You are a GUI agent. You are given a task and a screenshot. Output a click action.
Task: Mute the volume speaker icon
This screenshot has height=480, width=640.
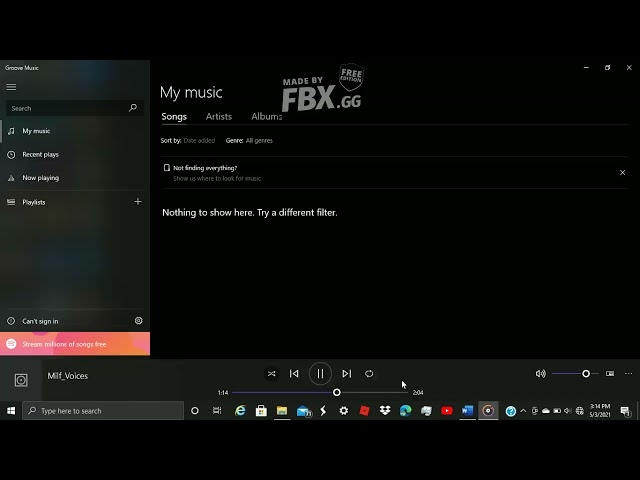[540, 374]
